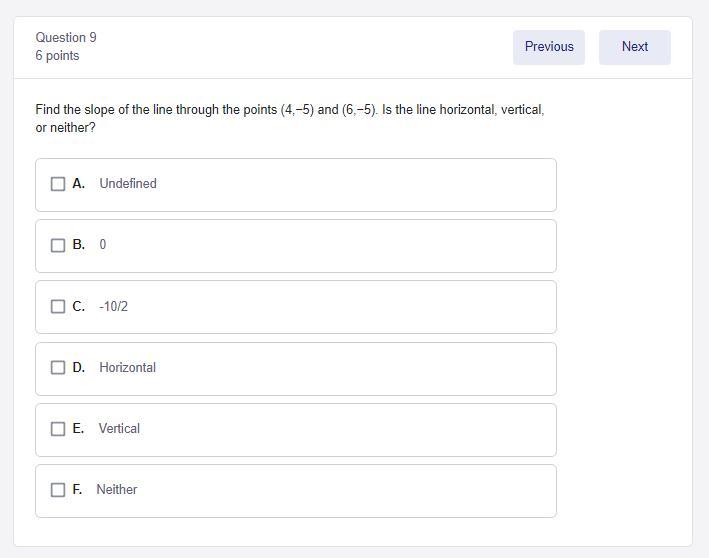
Task: Tick the checkbox next to option B
Action: pyautogui.click(x=58, y=245)
